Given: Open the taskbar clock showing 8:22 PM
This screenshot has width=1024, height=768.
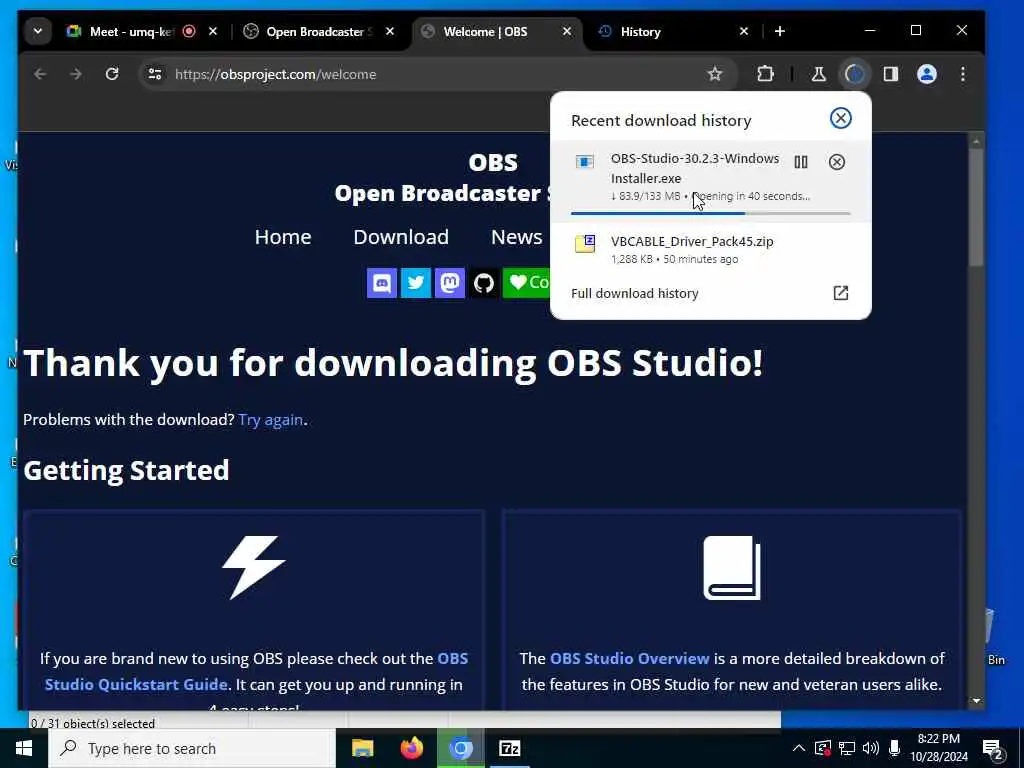Looking at the screenshot, I should (939, 748).
